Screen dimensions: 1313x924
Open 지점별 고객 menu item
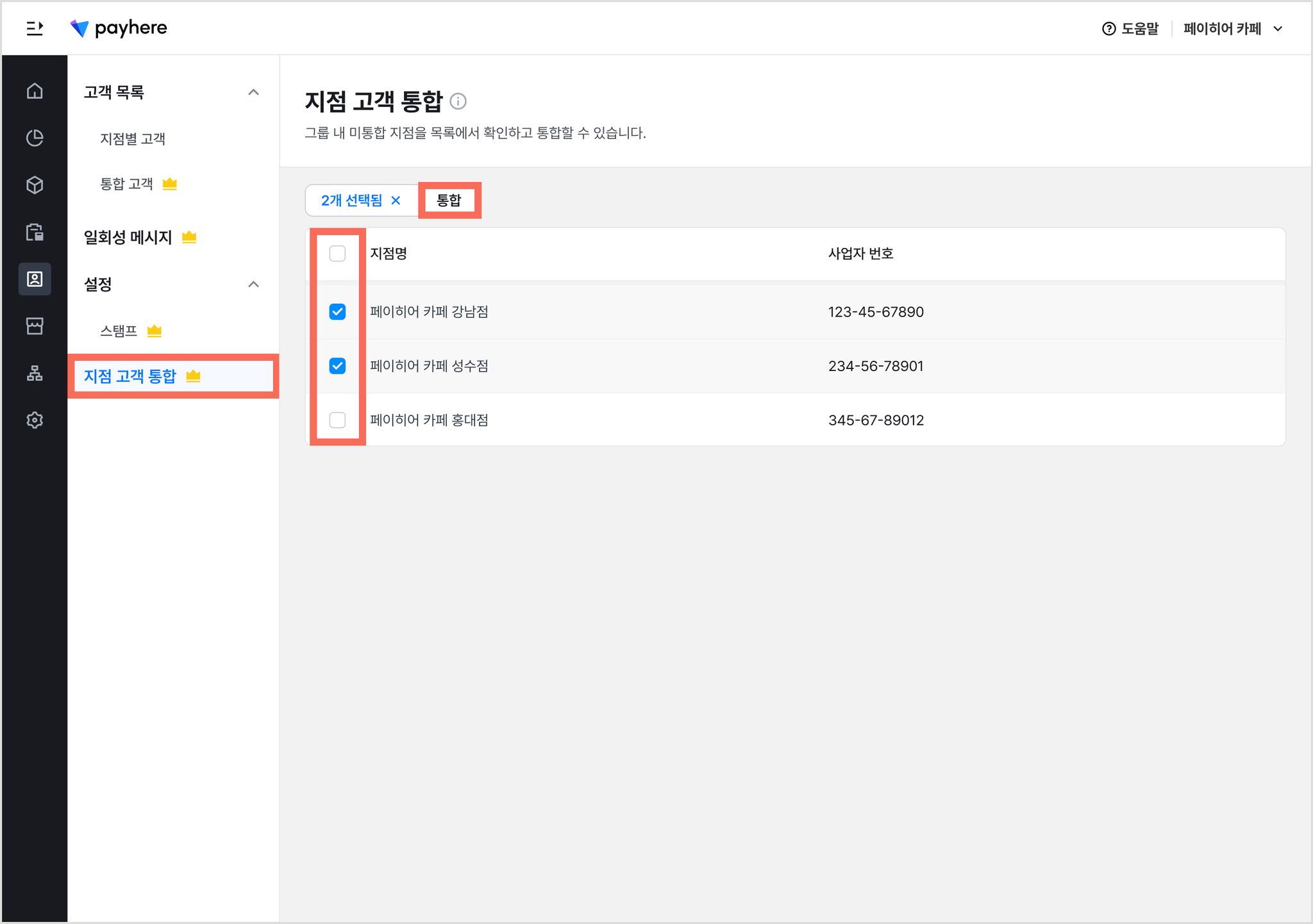click(x=133, y=139)
